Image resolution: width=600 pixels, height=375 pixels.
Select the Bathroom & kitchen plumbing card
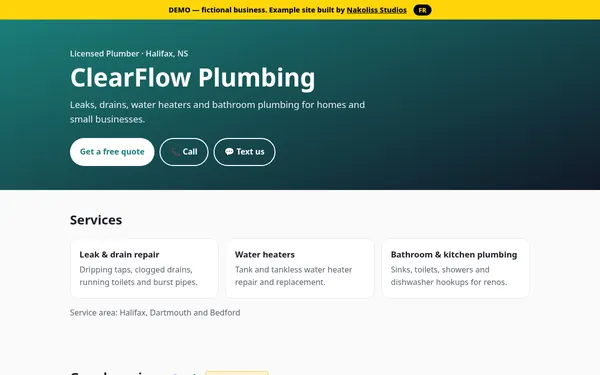coord(455,268)
